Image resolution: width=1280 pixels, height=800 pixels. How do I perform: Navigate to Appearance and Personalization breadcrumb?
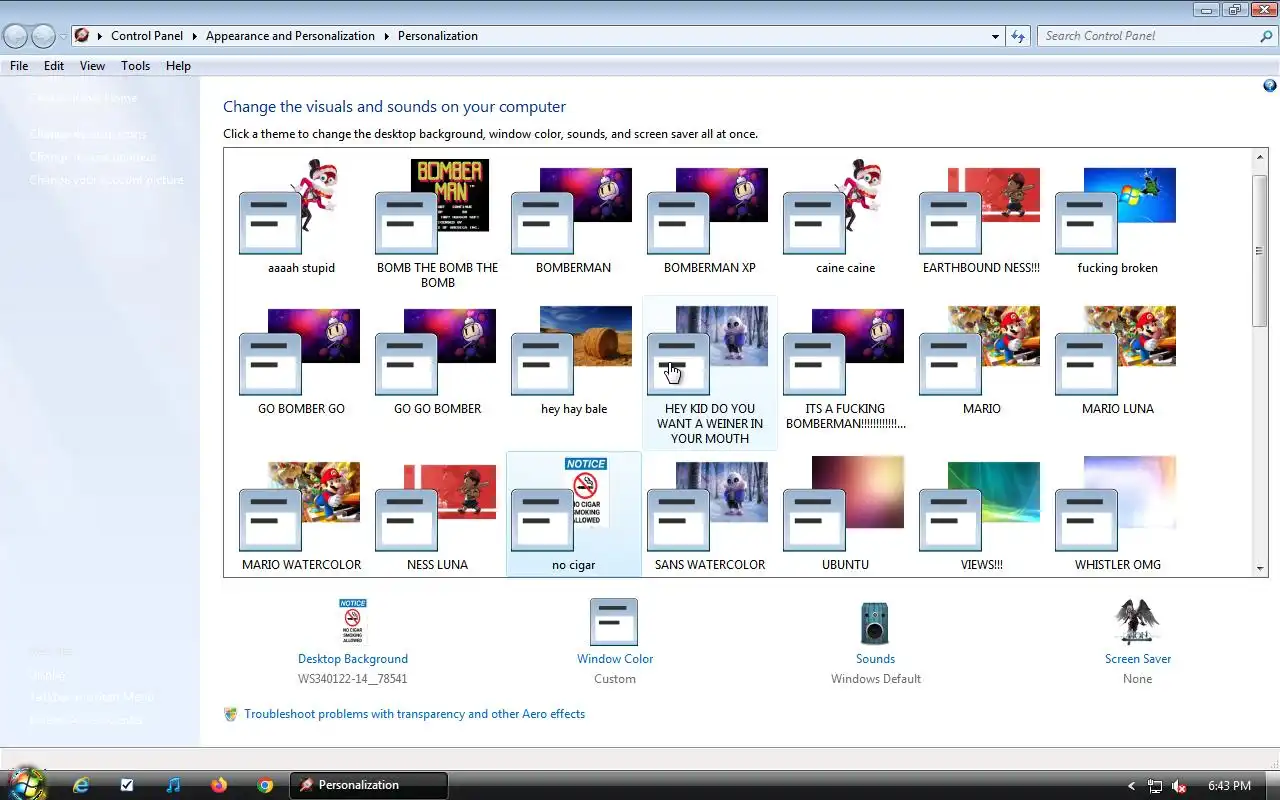point(290,36)
